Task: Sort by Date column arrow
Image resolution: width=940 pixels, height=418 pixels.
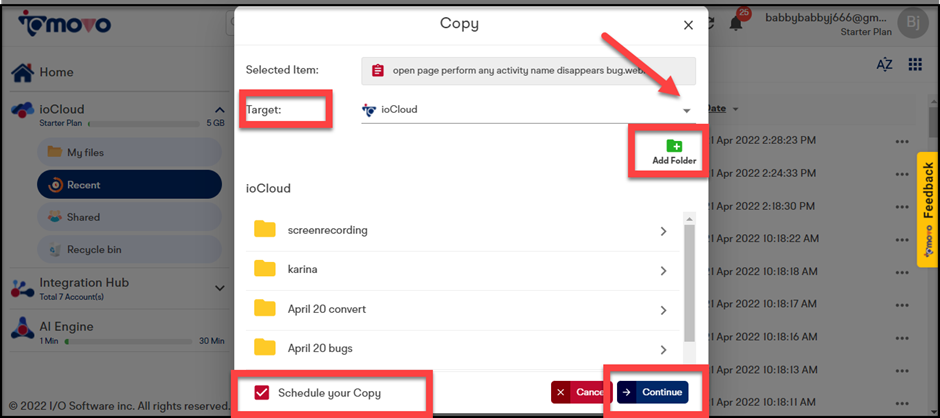Action: click(736, 109)
